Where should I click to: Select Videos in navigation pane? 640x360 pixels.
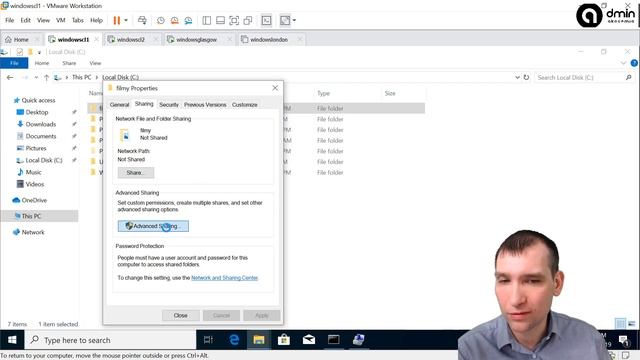click(x=34, y=184)
